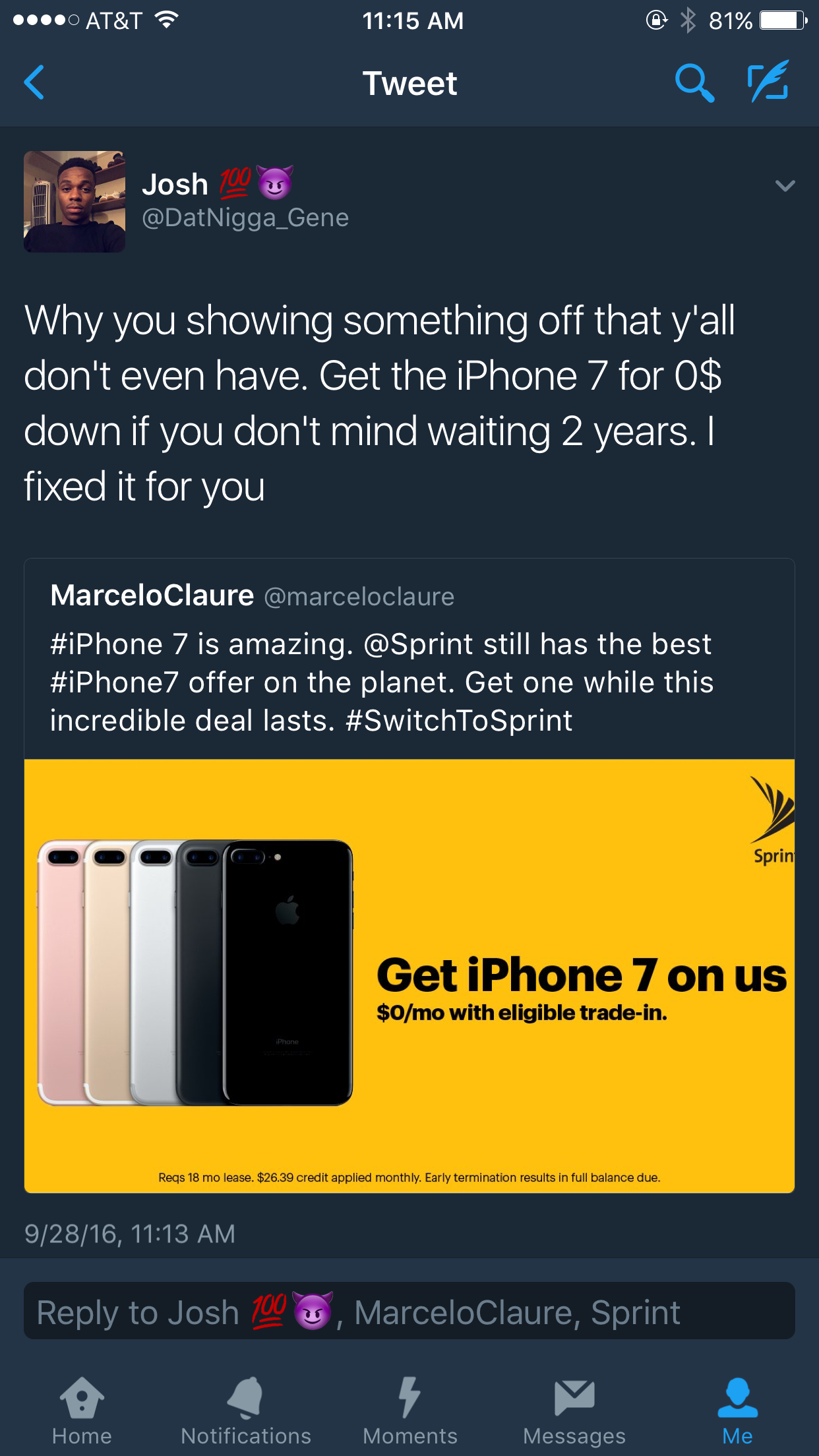Tap the #SwitchToSprint hashtag
Image resolution: width=819 pixels, height=1456 pixels.
[459, 721]
